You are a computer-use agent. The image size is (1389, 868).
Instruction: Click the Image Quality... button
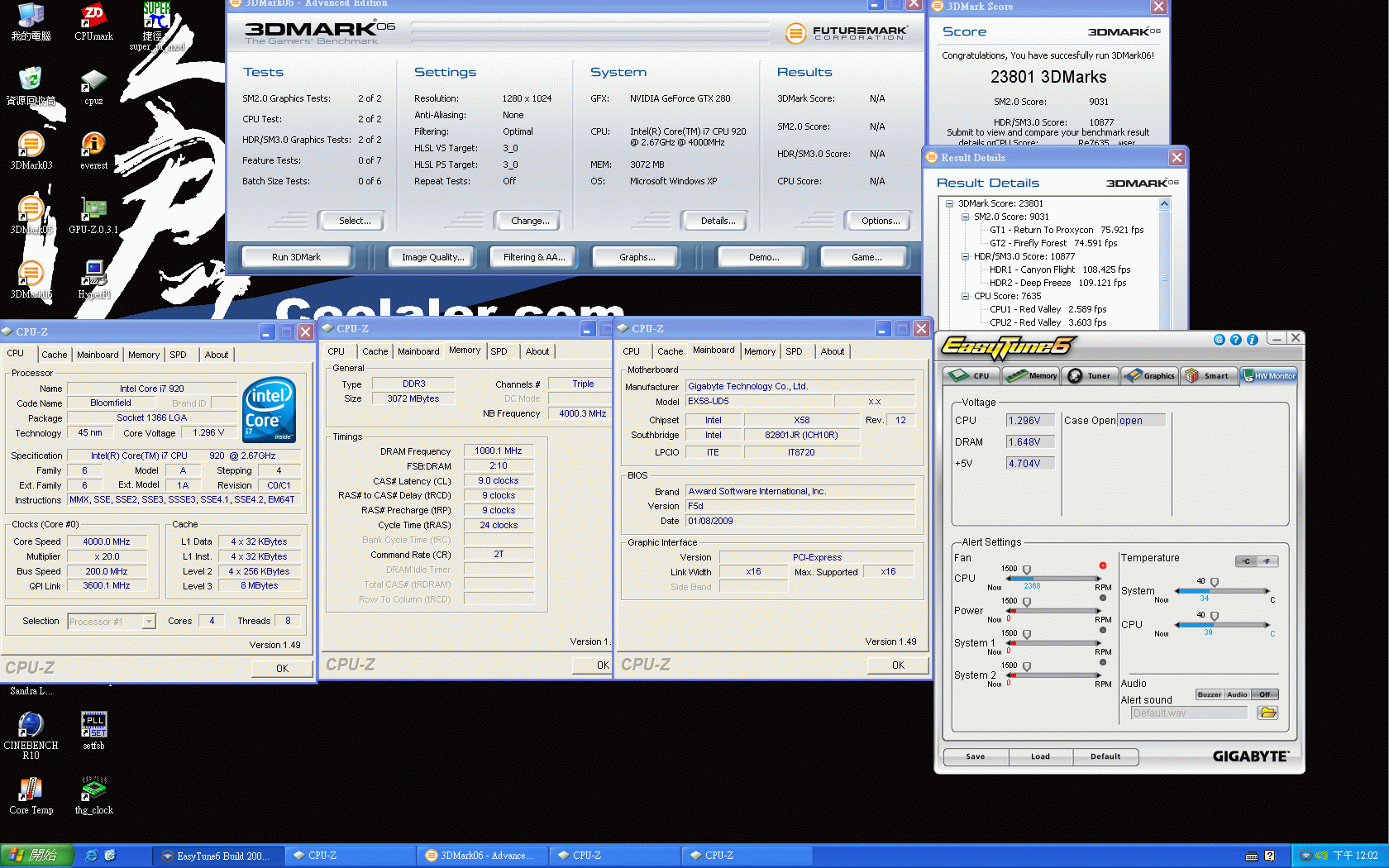(x=432, y=257)
